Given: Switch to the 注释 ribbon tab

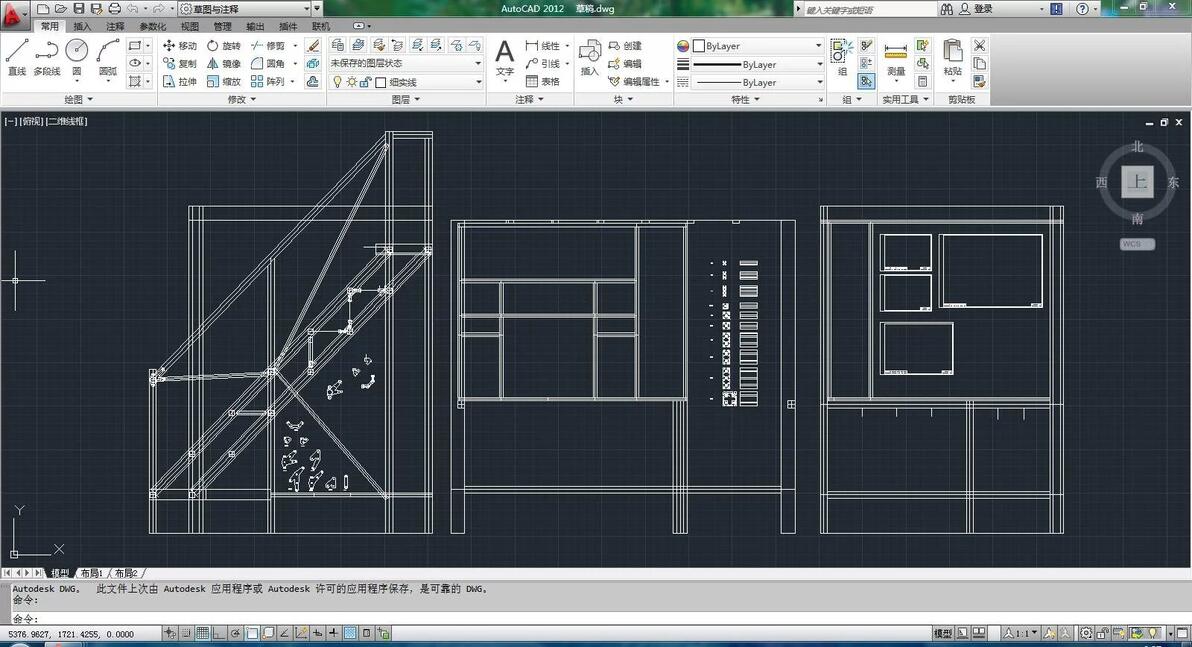Looking at the screenshot, I should click(x=115, y=27).
